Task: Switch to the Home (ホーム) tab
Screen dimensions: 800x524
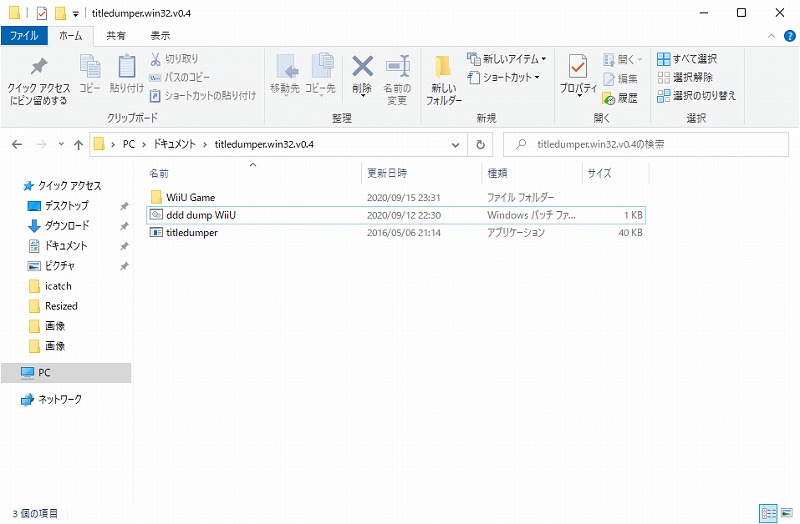Action: click(70, 36)
